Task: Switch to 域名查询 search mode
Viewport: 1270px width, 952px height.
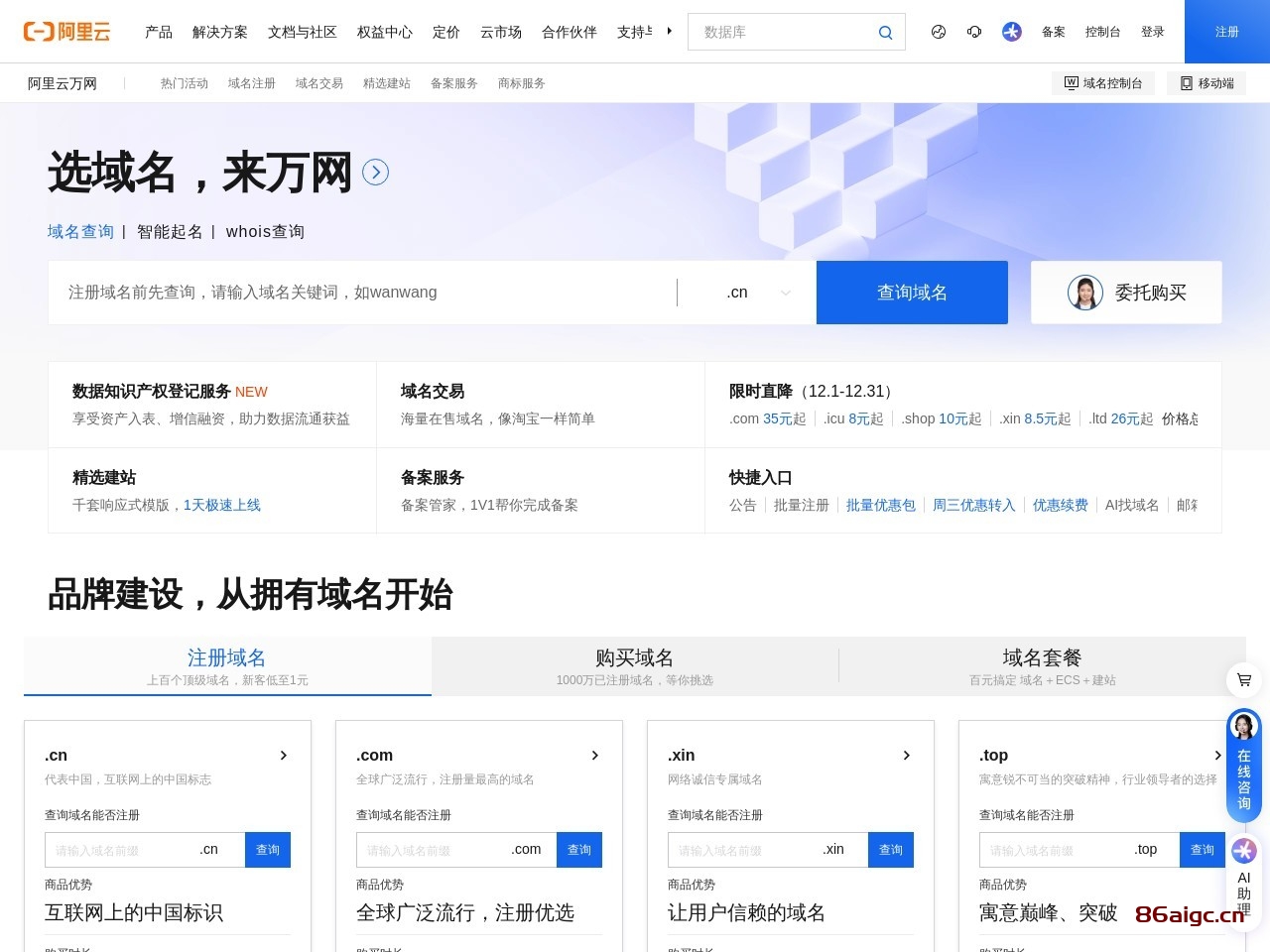Action: point(81,232)
